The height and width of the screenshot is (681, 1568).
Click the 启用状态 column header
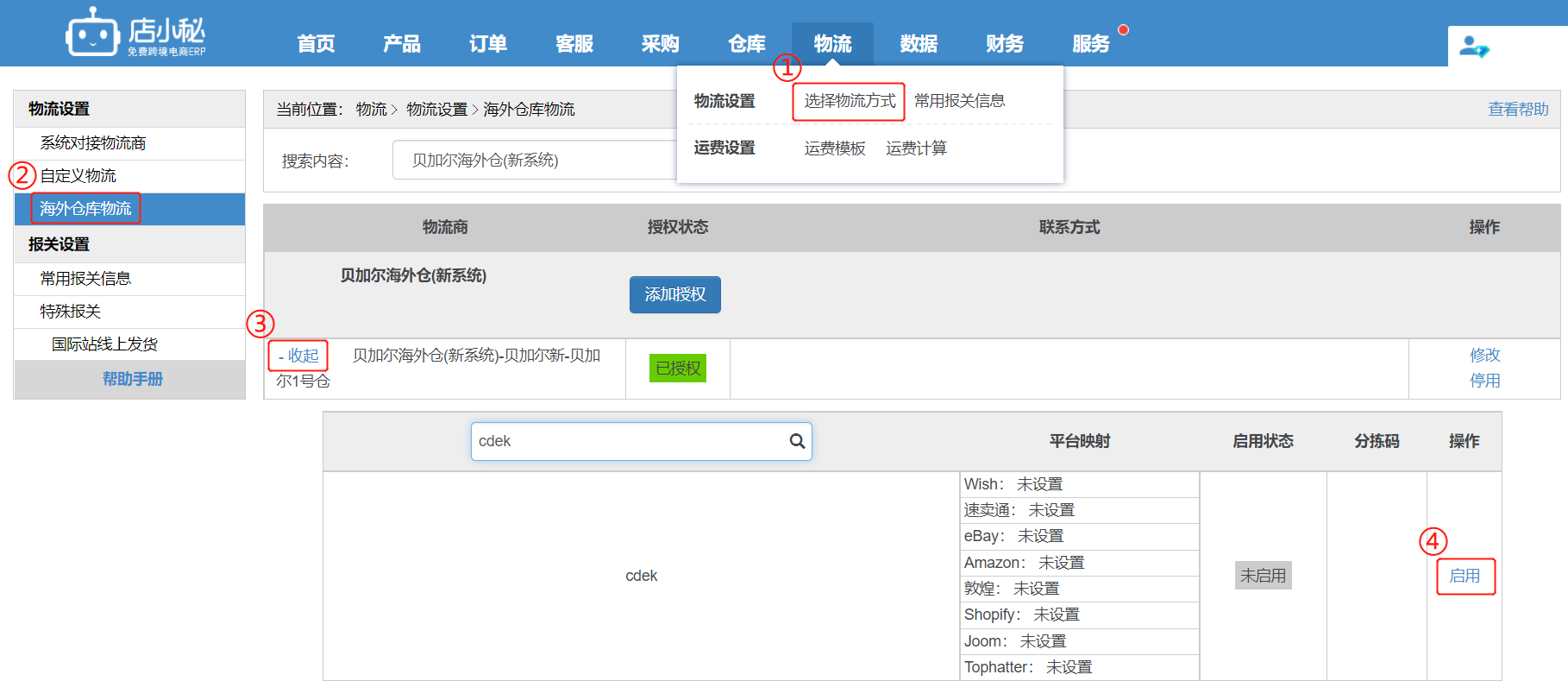pyautogui.click(x=1263, y=441)
